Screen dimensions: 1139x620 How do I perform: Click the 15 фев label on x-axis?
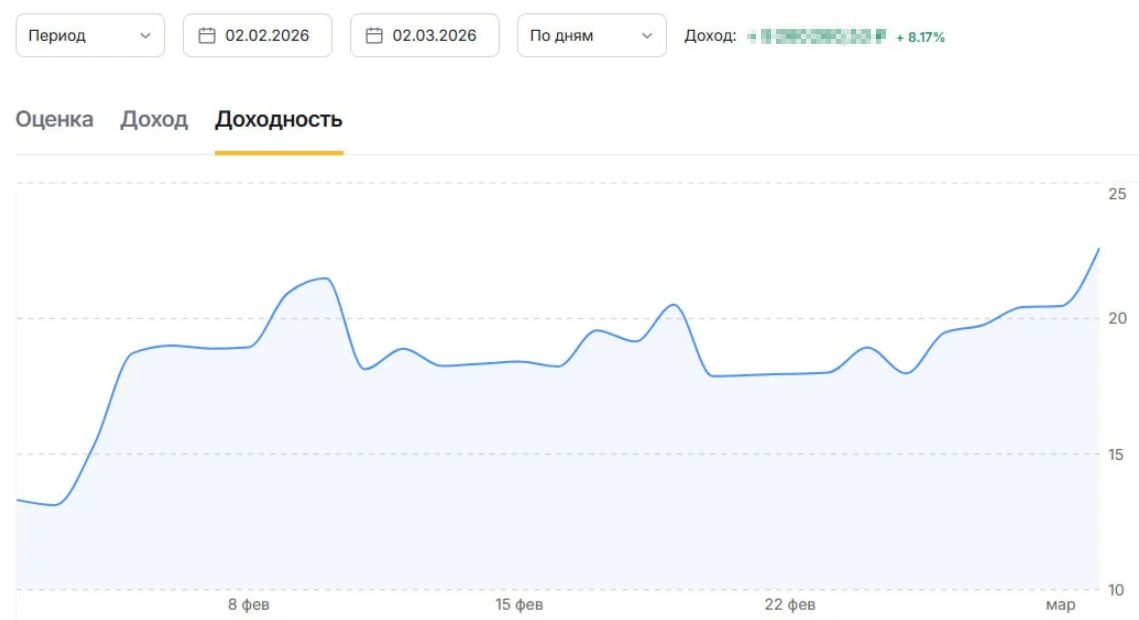(x=519, y=605)
